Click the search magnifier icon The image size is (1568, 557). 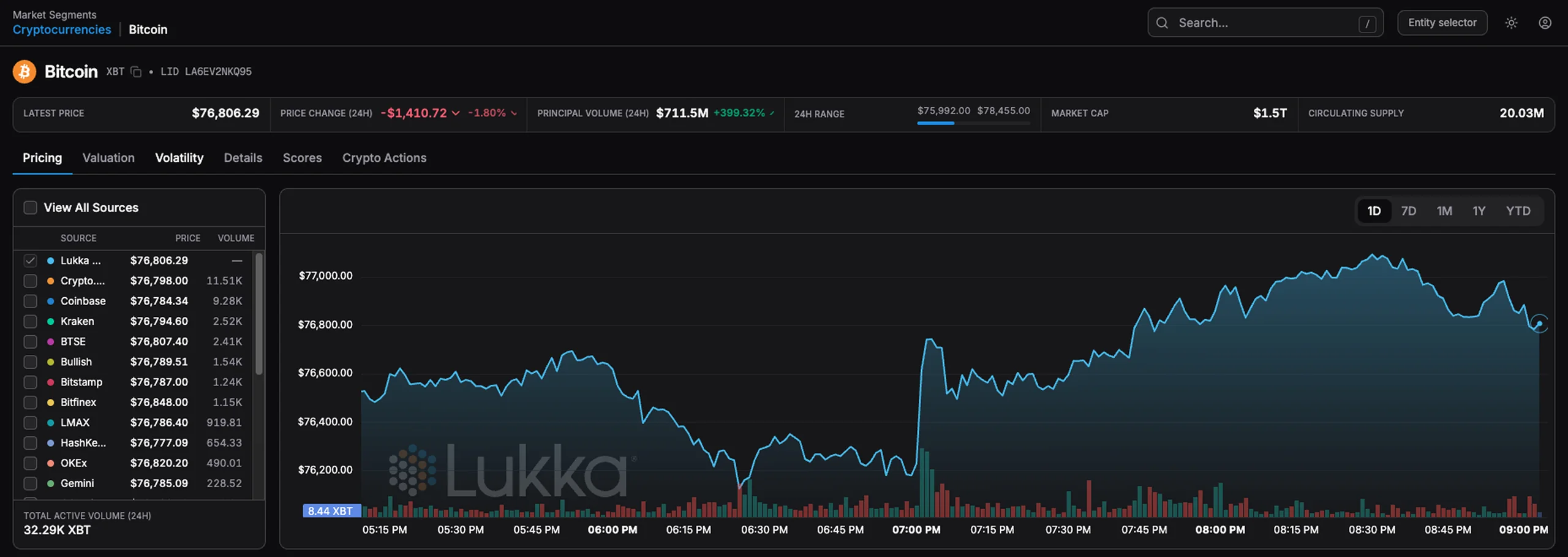pyautogui.click(x=1162, y=23)
